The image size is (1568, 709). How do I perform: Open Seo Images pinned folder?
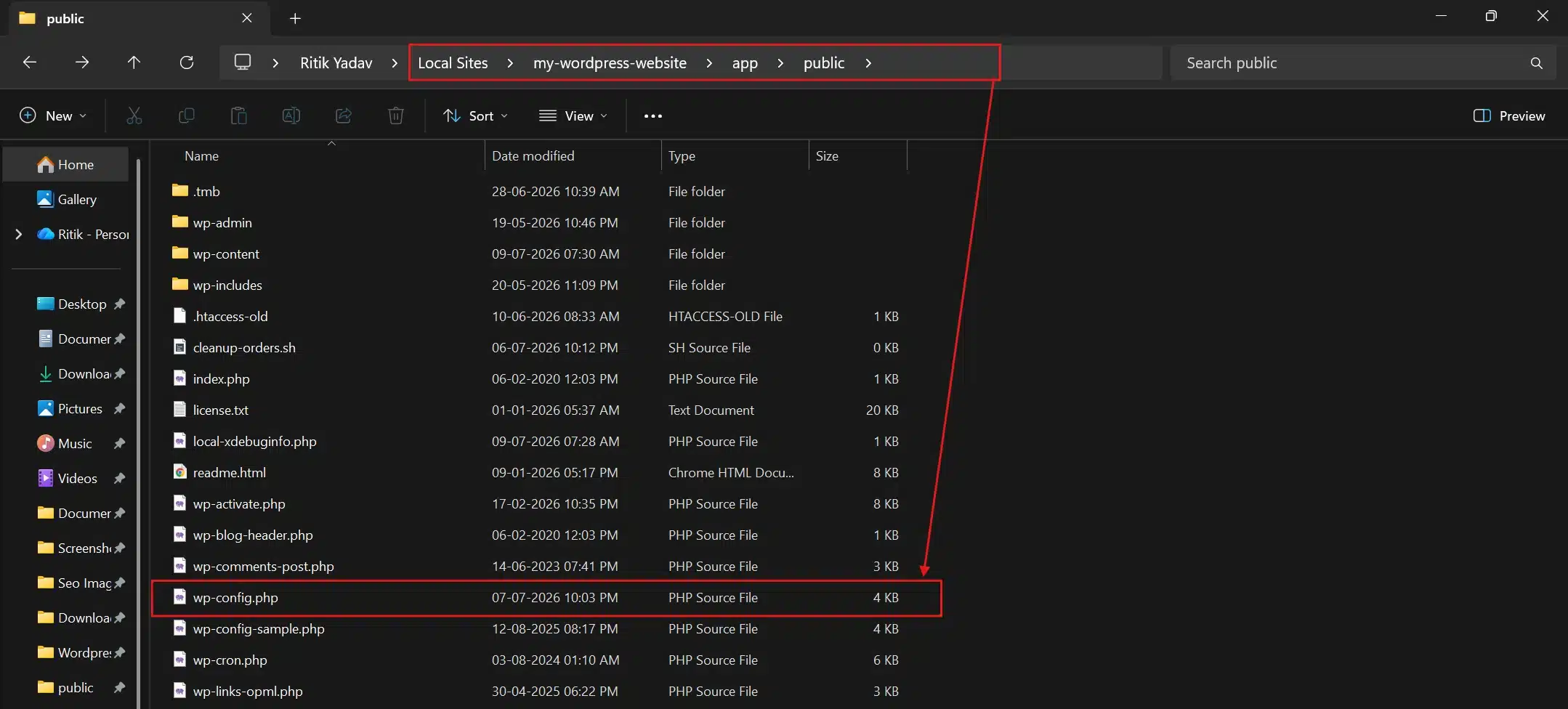74,583
